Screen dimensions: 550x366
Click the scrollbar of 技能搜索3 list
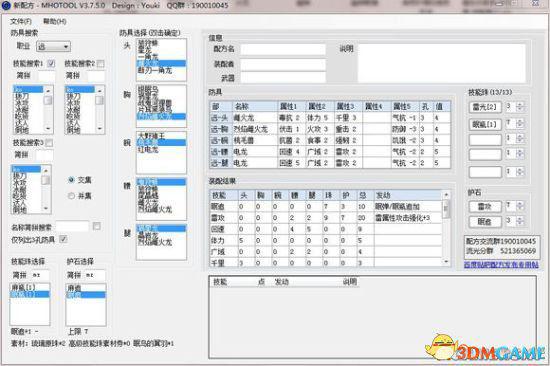point(46,189)
